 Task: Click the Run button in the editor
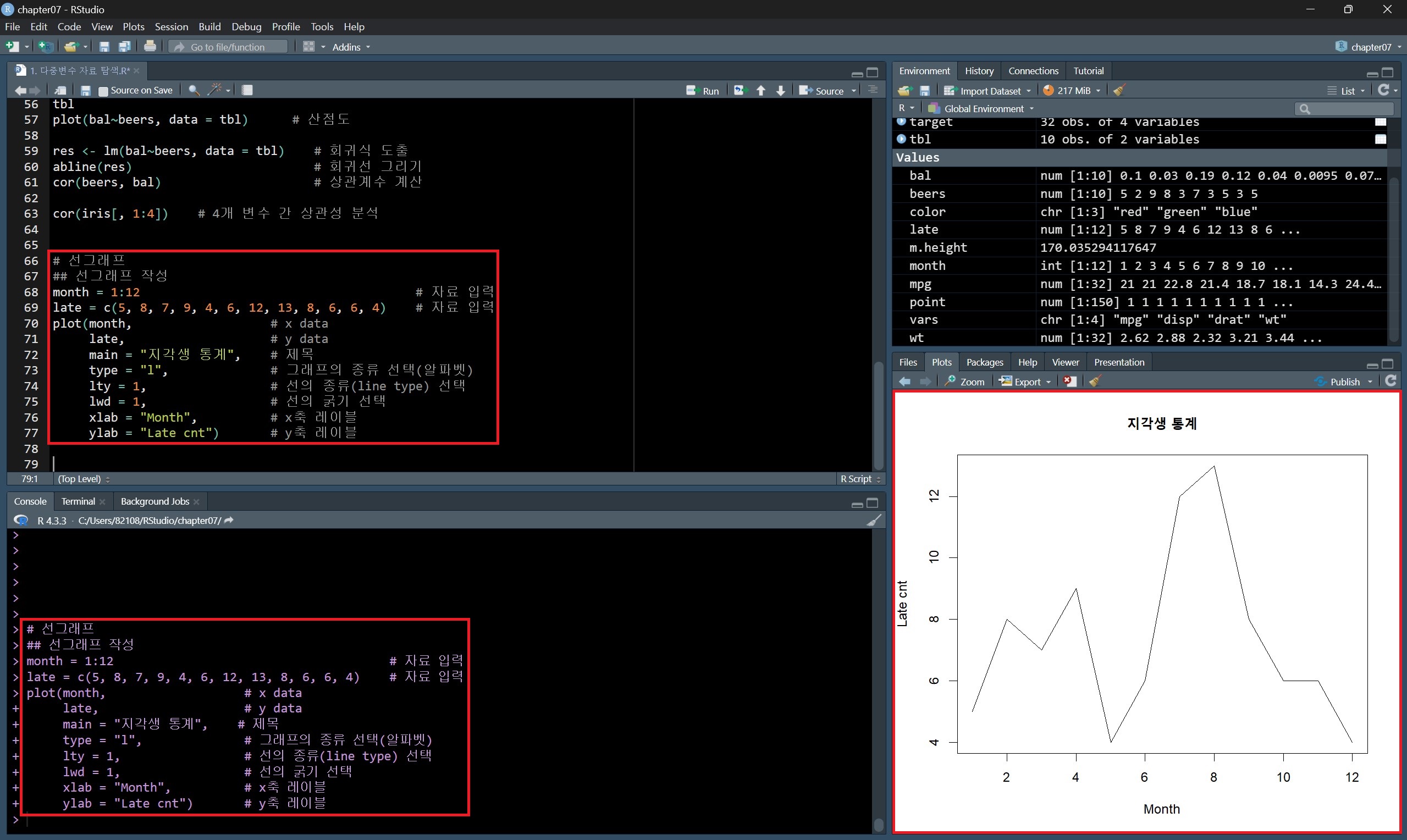tap(702, 91)
